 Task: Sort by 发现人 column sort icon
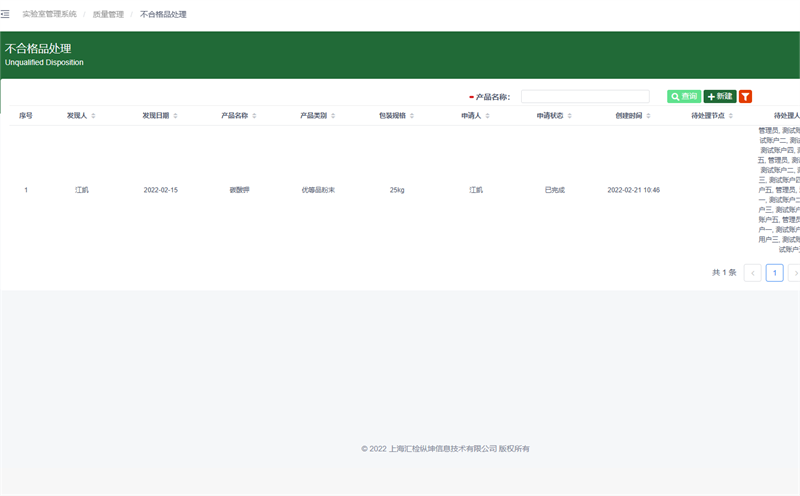pos(93,116)
